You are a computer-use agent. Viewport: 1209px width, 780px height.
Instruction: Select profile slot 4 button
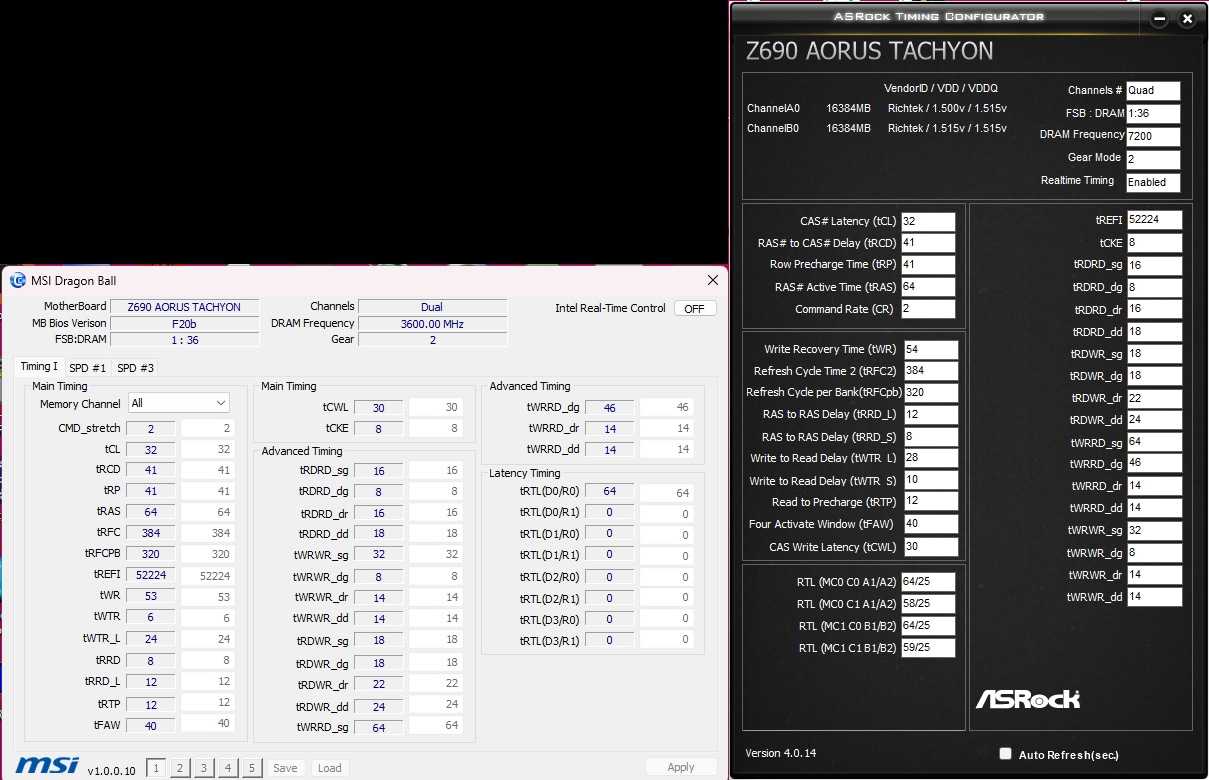tap(228, 768)
